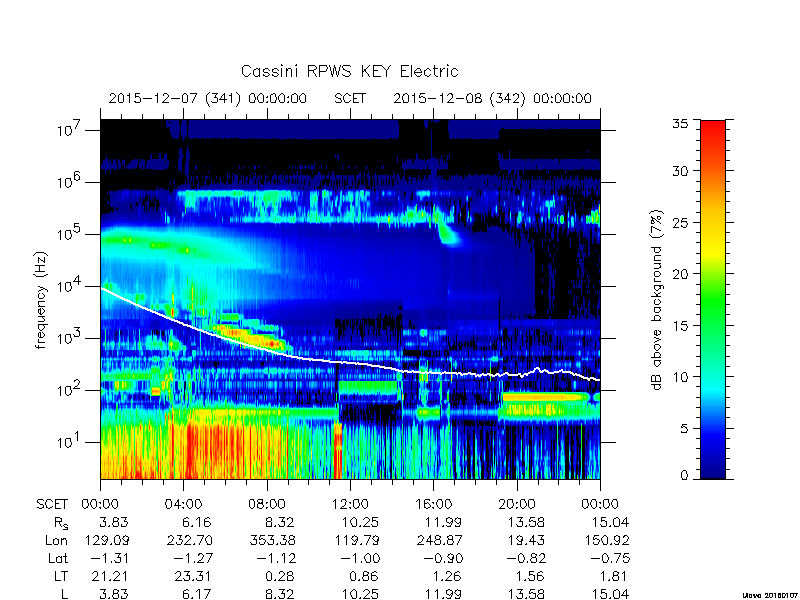Click the 10^7 frequency axis label
The height and width of the screenshot is (600, 800).
pos(68,130)
